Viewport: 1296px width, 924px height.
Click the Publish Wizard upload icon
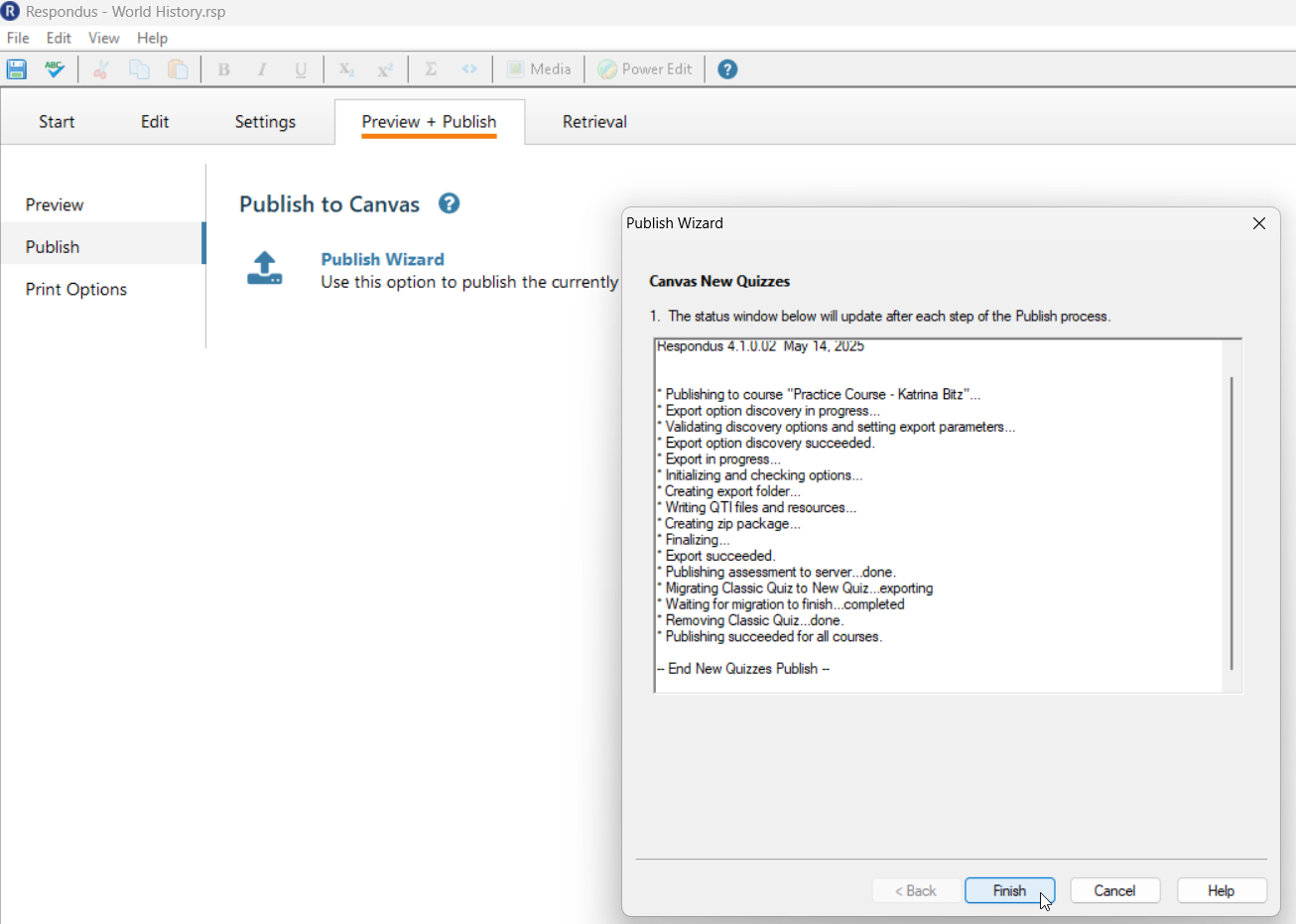[x=264, y=267]
